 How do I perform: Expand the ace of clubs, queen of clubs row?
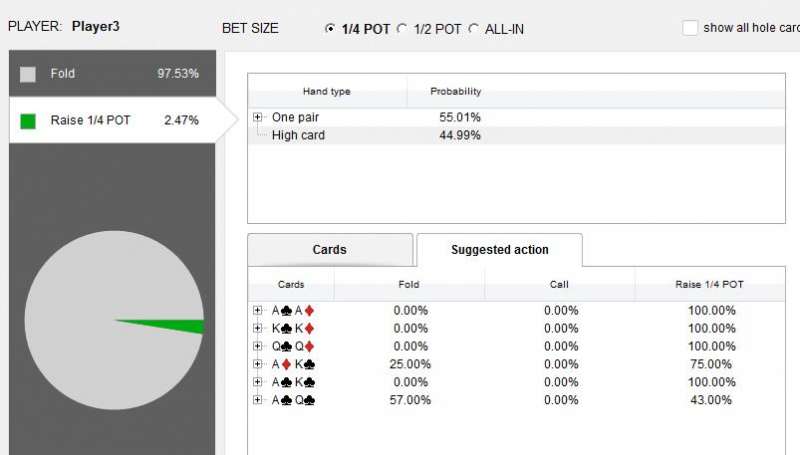pos(258,400)
